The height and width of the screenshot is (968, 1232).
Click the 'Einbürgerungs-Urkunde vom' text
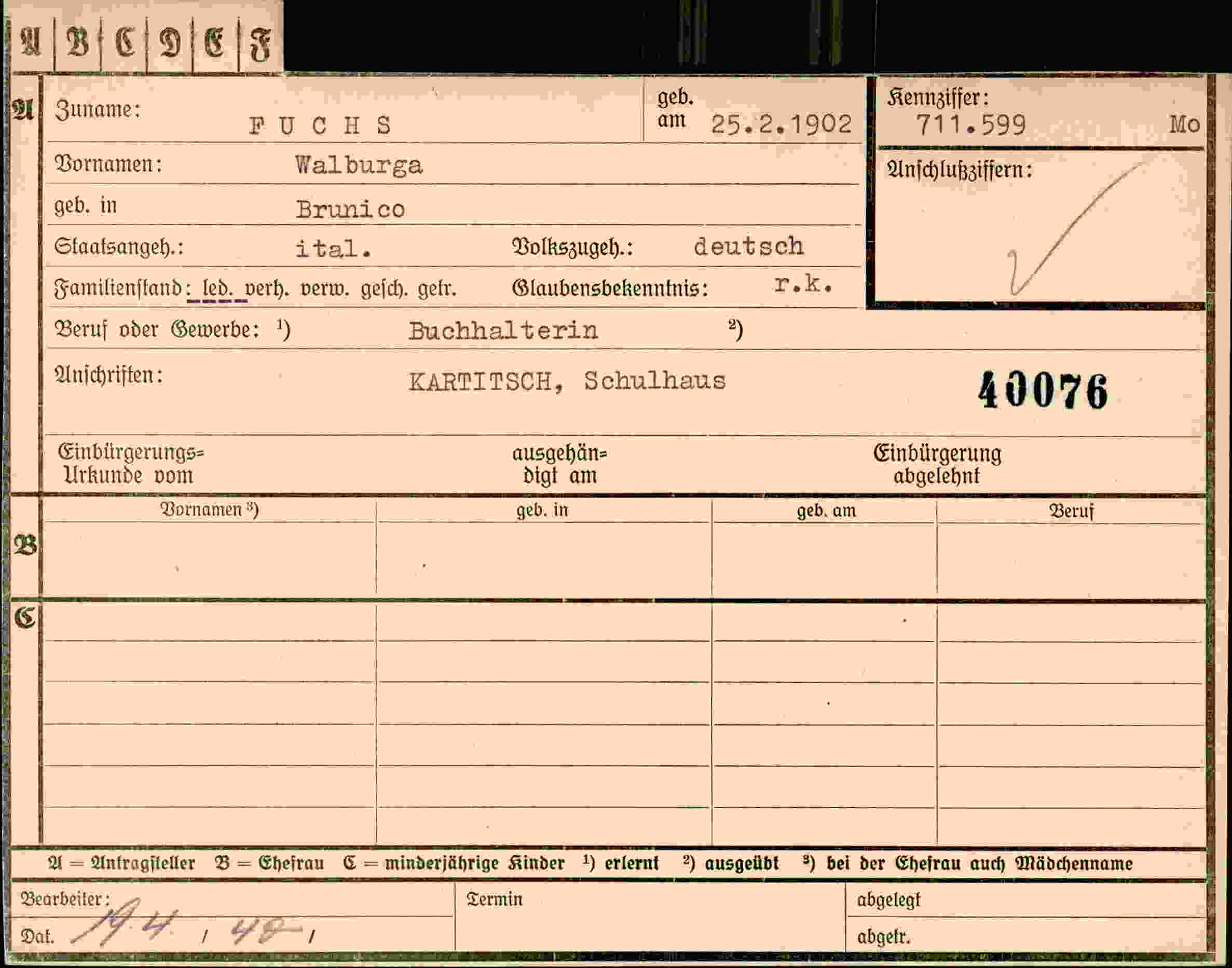pyautogui.click(x=131, y=464)
